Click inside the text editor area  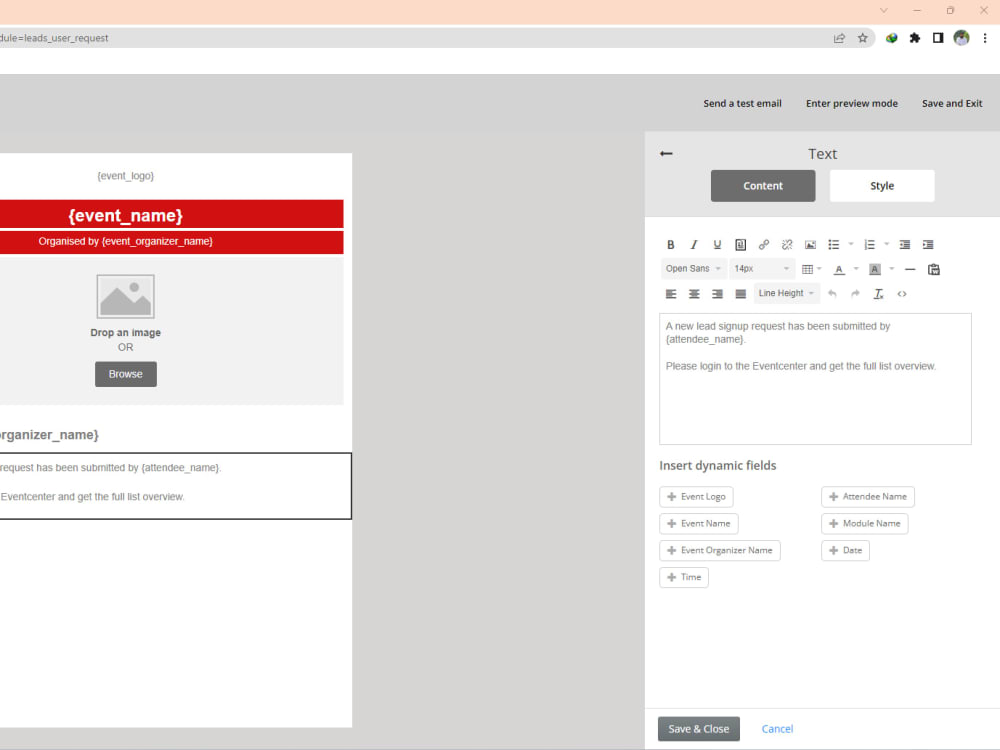pyautogui.click(x=815, y=379)
